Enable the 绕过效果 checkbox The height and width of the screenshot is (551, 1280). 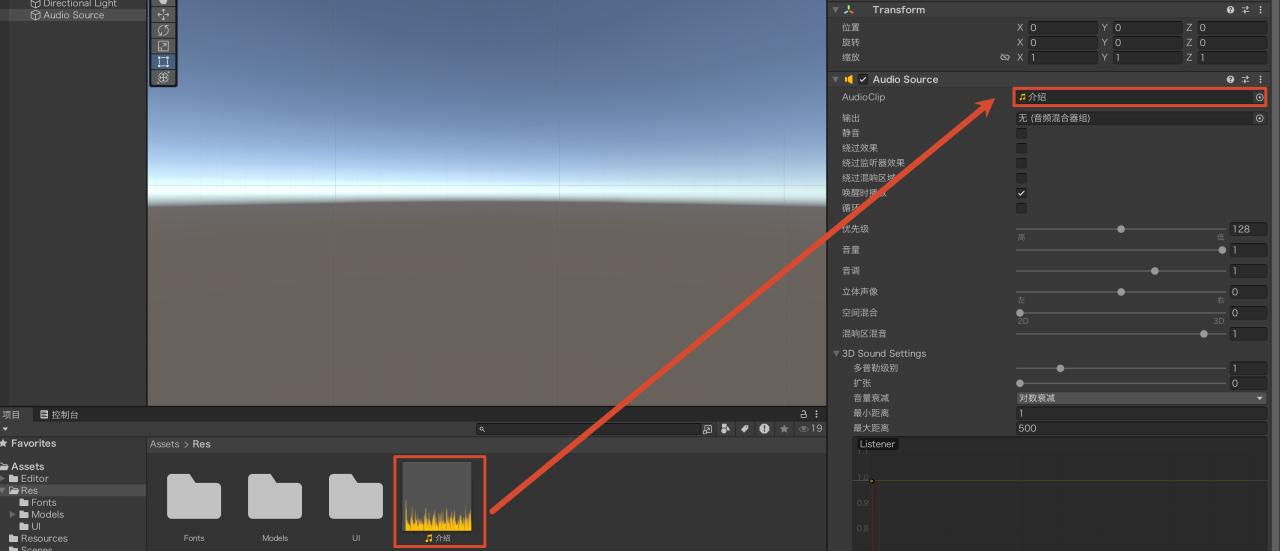click(x=1021, y=148)
